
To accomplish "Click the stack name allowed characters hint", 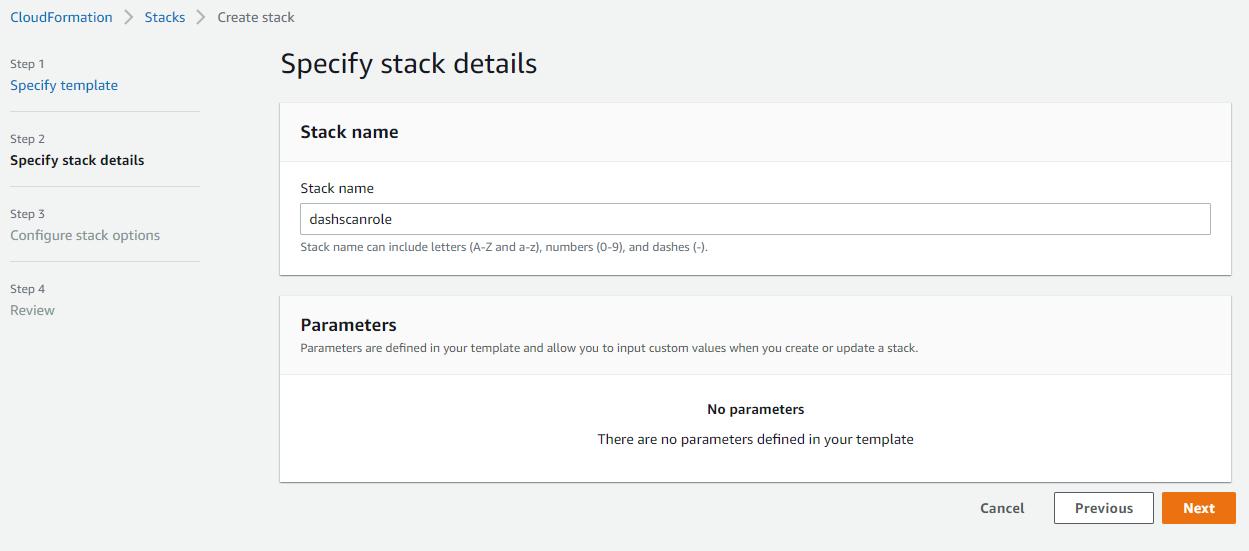I will (504, 247).
